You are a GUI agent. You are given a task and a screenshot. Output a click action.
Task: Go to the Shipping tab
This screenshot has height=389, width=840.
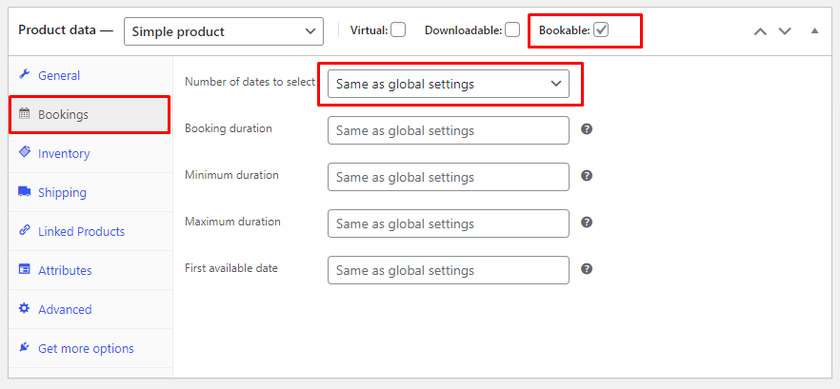point(91,192)
